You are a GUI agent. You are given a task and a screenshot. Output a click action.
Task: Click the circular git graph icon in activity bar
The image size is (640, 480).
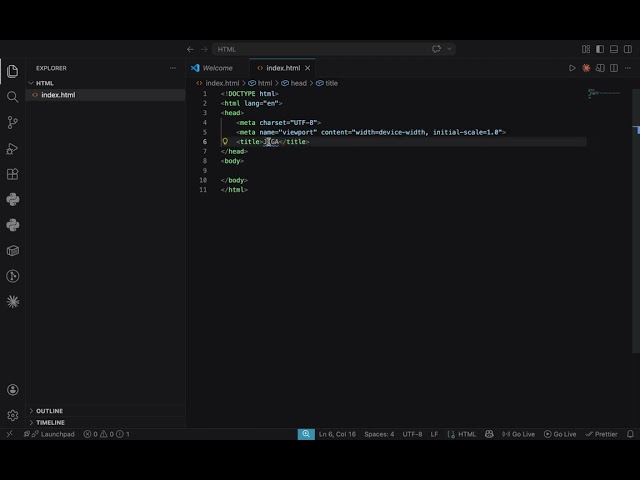point(13,276)
